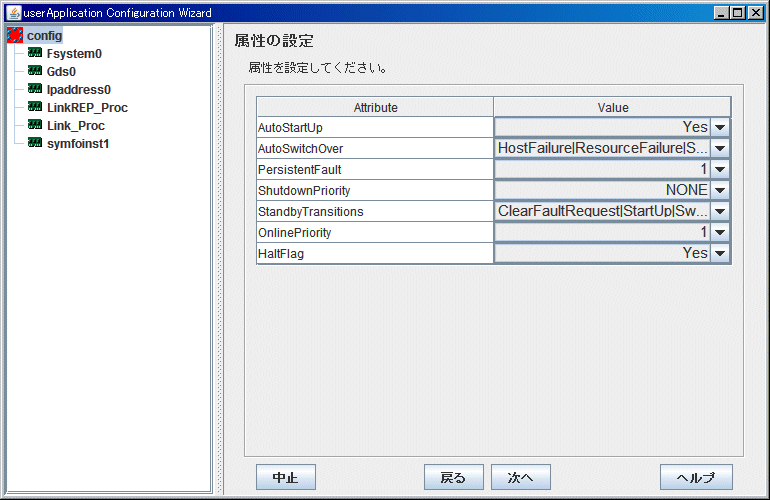The width and height of the screenshot is (770, 500).
Task: Expand the AutoSwitchOver dropdown arrow
Action: (720, 149)
